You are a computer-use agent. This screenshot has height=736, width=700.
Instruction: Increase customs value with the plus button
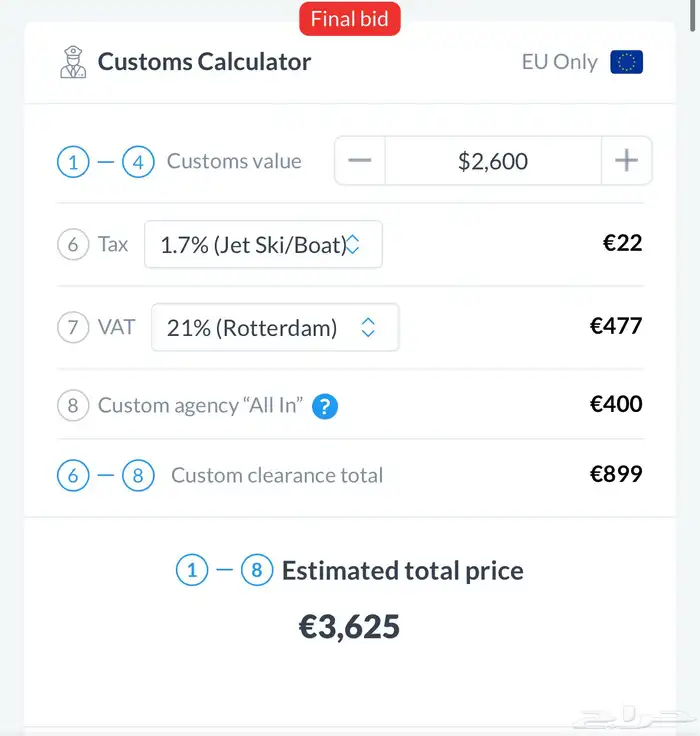pos(626,161)
